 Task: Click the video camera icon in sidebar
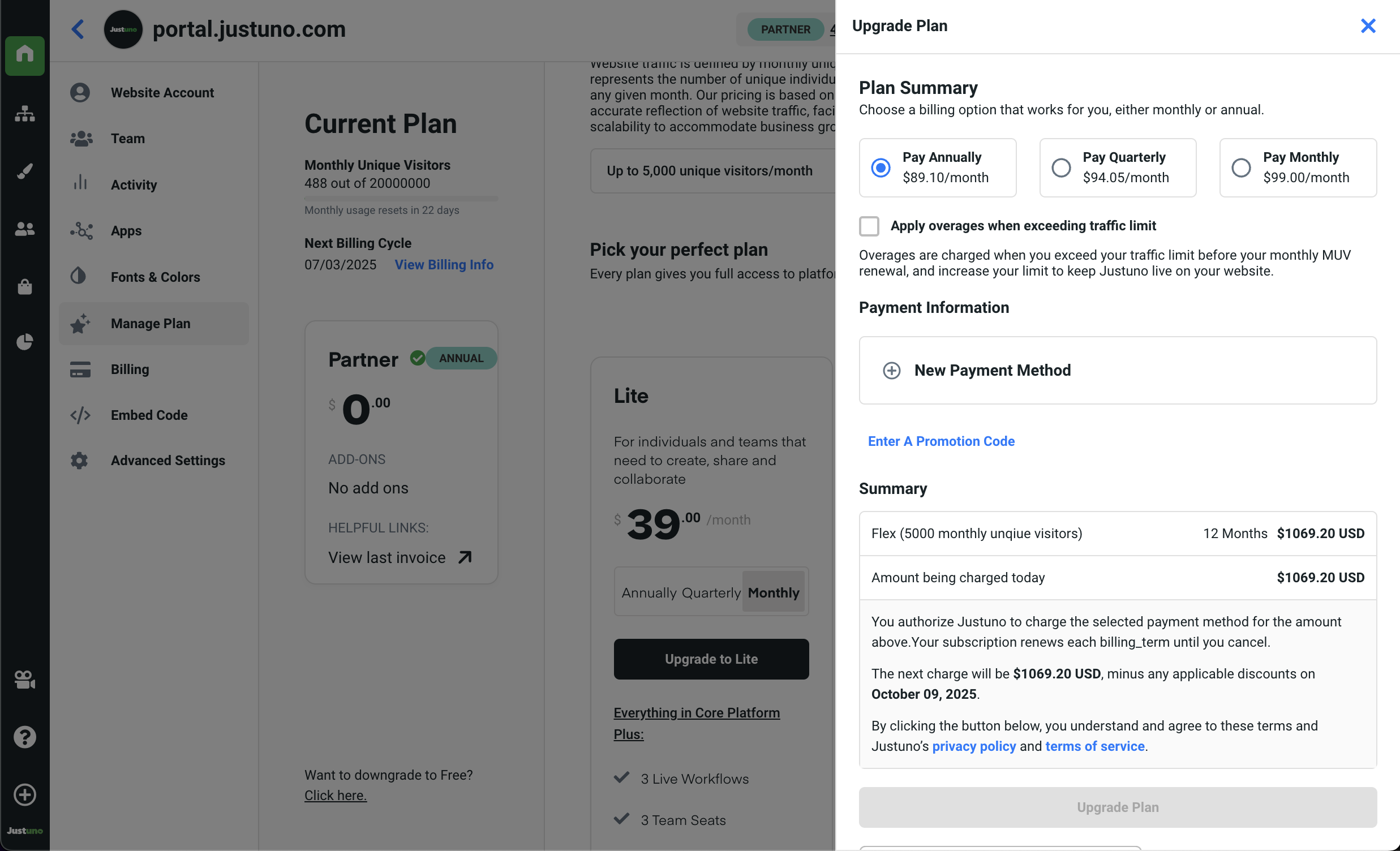[24, 680]
